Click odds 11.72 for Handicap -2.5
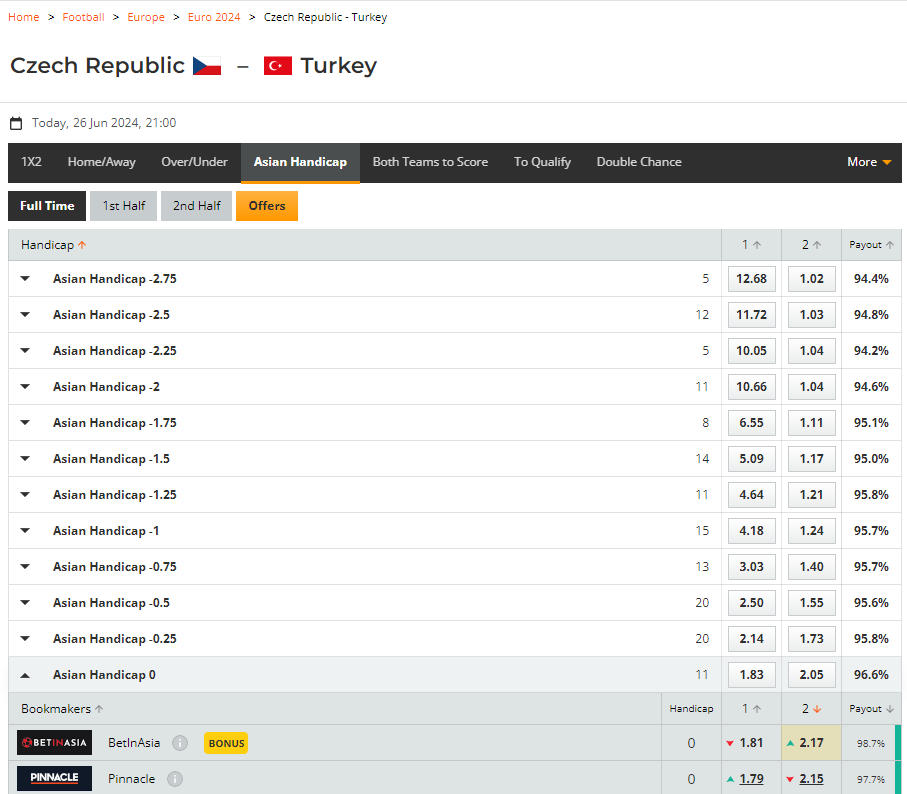The image size is (907, 794). coord(751,315)
